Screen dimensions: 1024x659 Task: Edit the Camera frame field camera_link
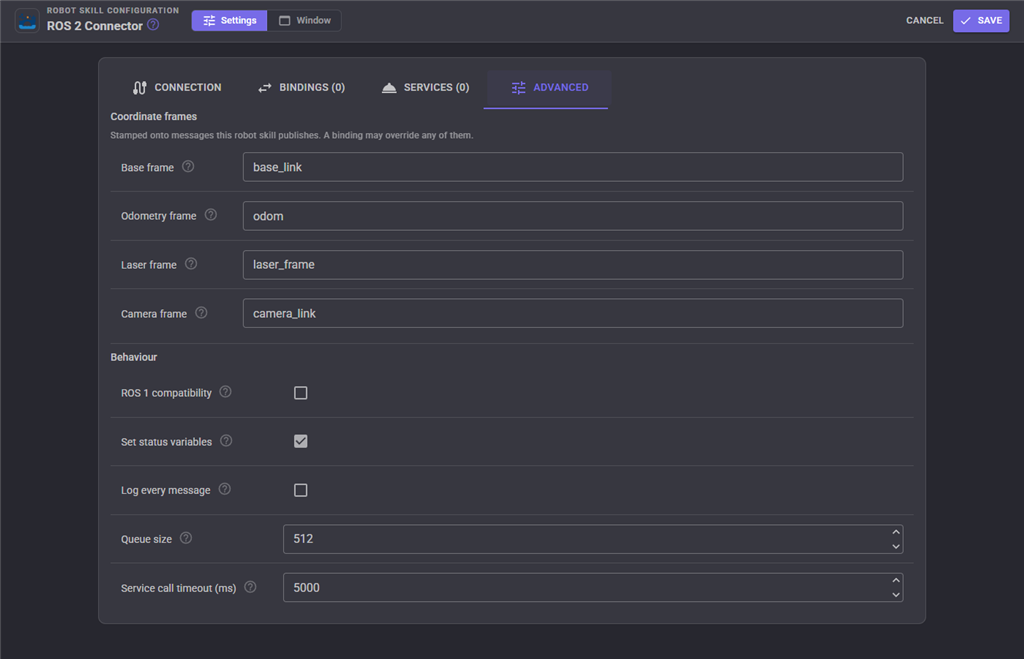point(573,313)
